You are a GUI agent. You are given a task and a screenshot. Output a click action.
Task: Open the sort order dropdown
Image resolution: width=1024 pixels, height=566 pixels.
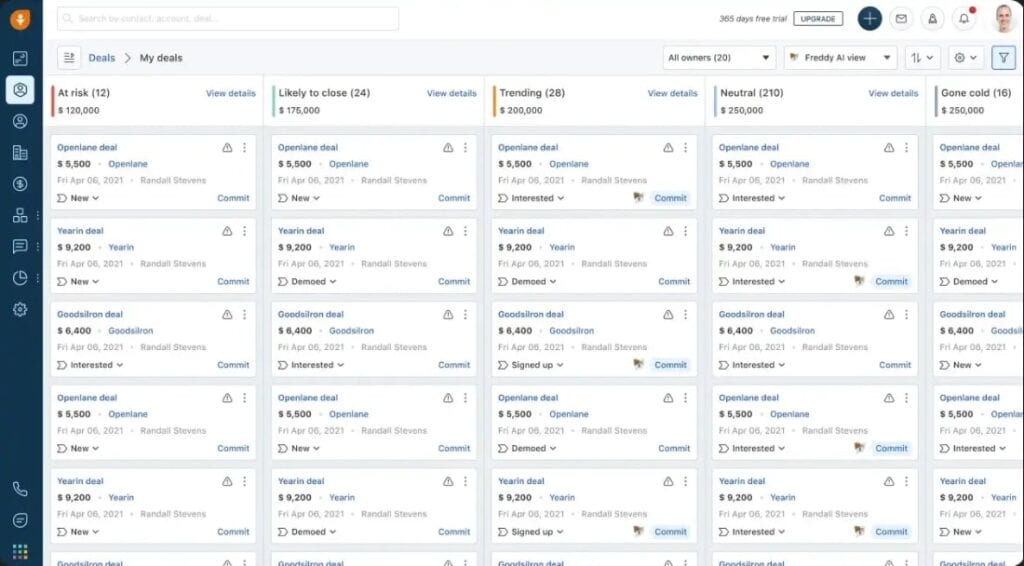(x=922, y=58)
